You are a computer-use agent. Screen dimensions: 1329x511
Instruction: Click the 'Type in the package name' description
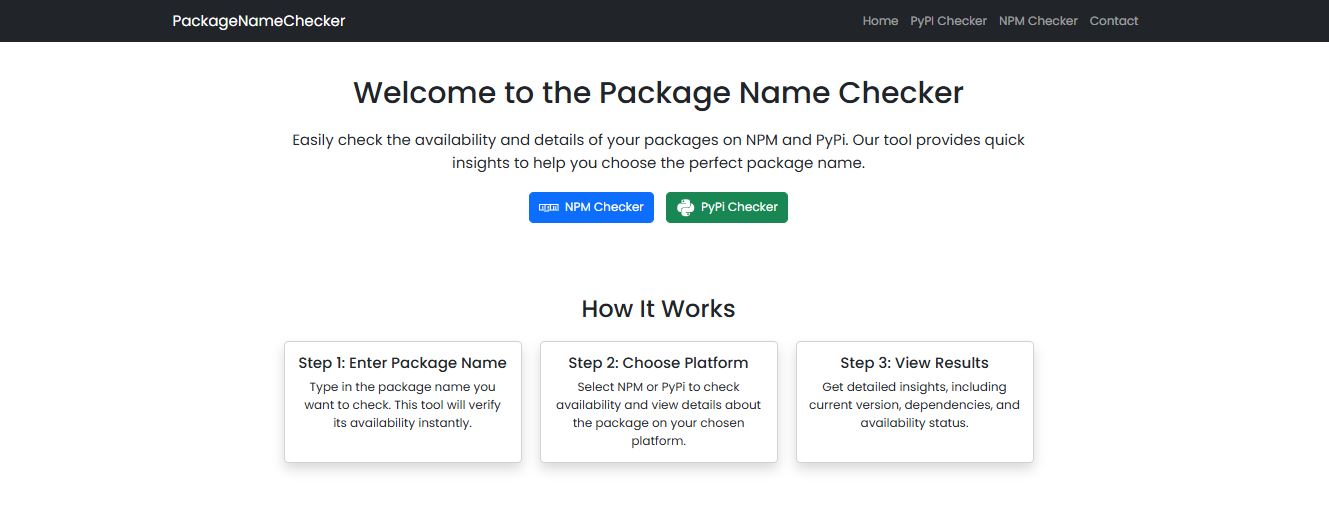click(x=402, y=405)
